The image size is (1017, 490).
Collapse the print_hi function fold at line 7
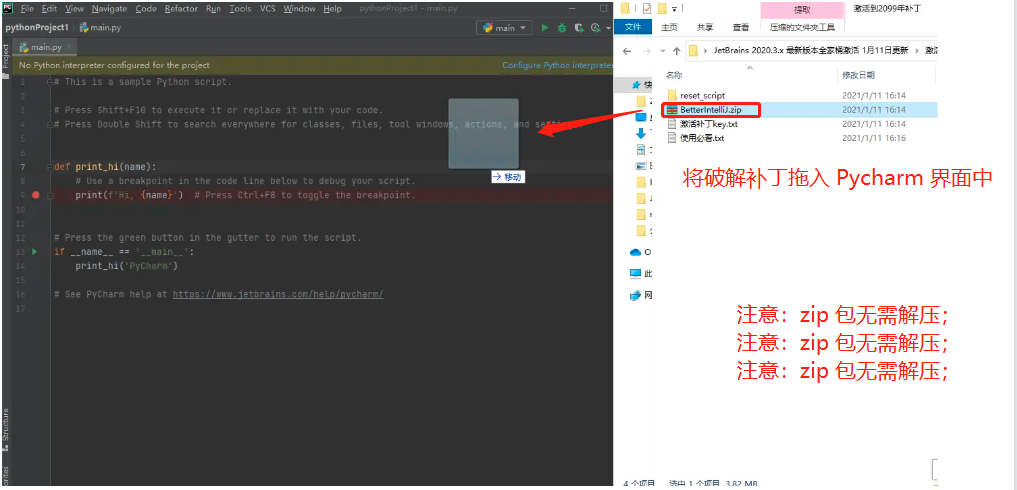pyautogui.click(x=49, y=167)
